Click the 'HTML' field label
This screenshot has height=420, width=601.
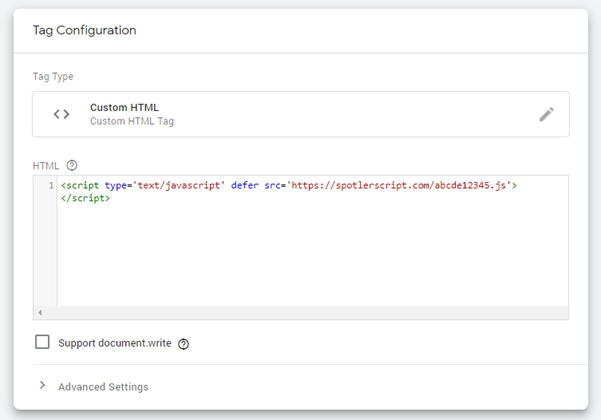46,166
